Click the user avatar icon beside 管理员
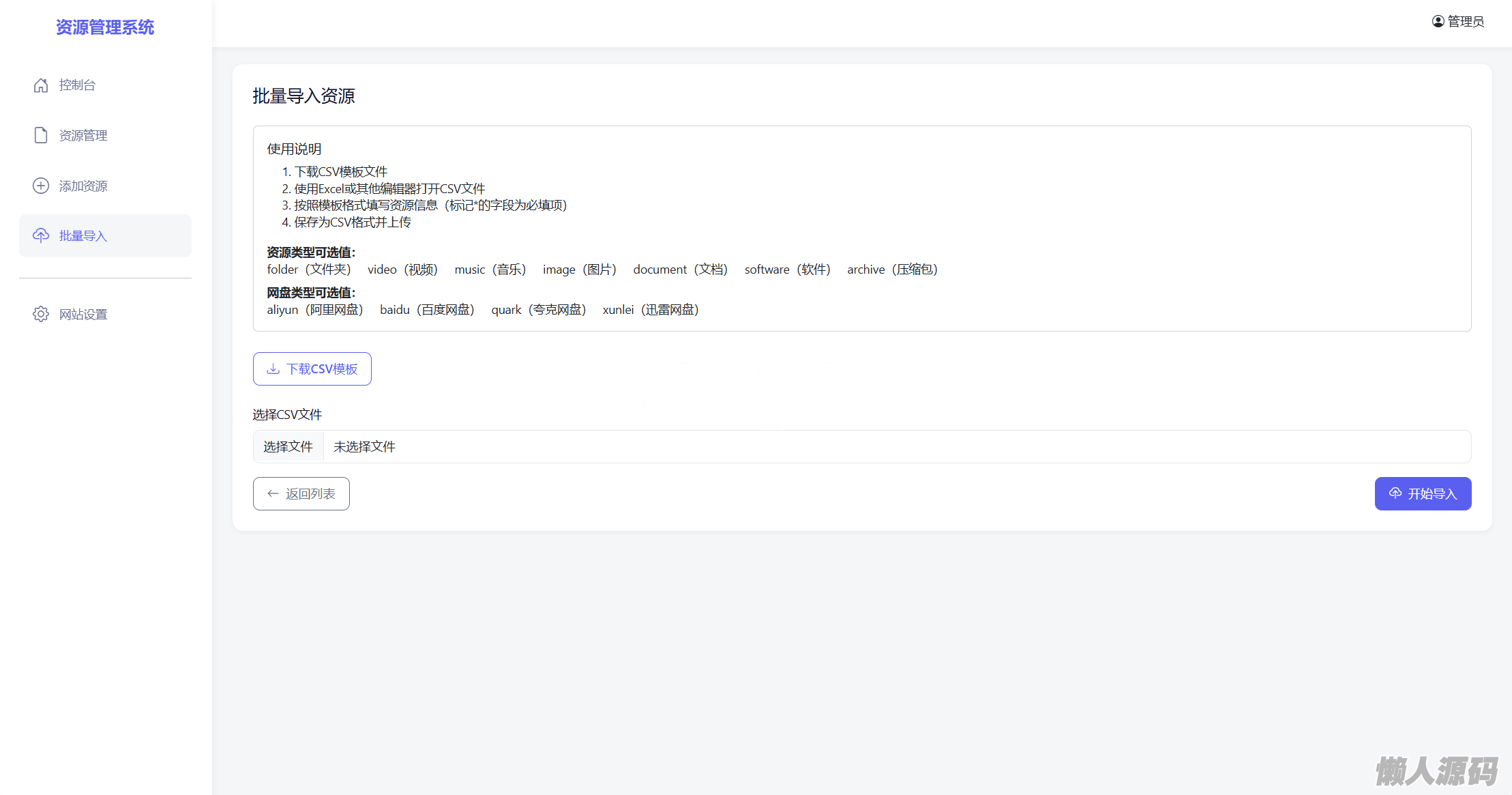 1438,21
